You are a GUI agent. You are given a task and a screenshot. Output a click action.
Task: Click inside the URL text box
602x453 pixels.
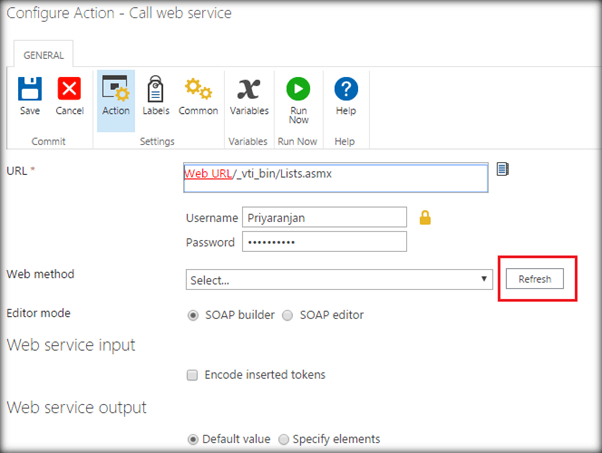[x=336, y=178]
